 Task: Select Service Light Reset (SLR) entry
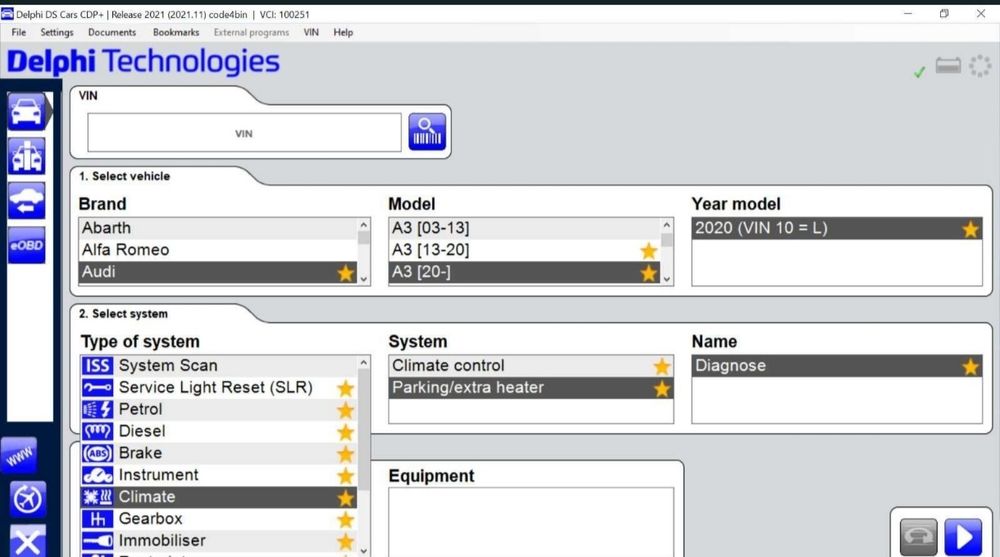pyautogui.click(x=218, y=387)
